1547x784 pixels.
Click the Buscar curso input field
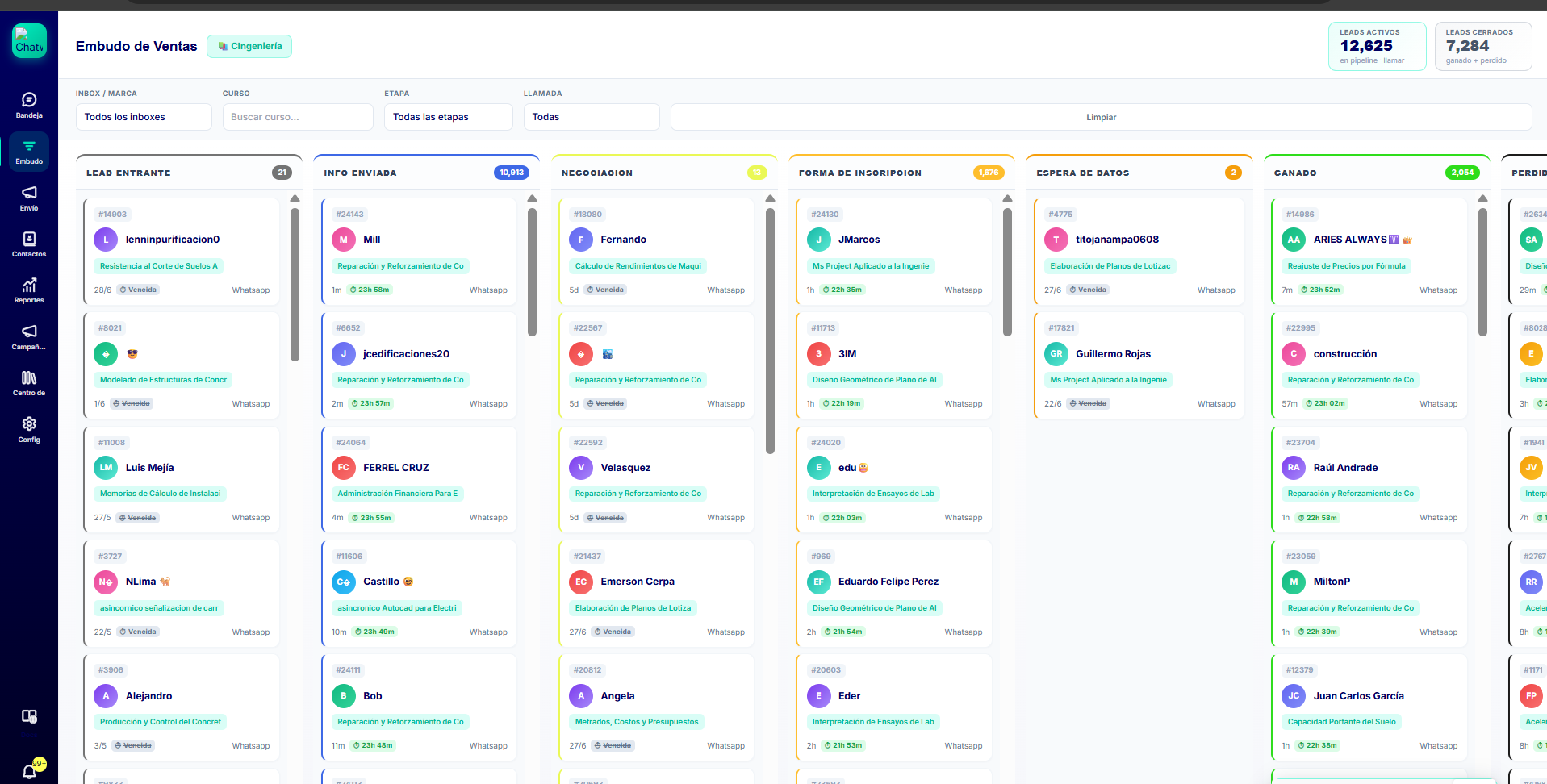pyautogui.click(x=298, y=117)
